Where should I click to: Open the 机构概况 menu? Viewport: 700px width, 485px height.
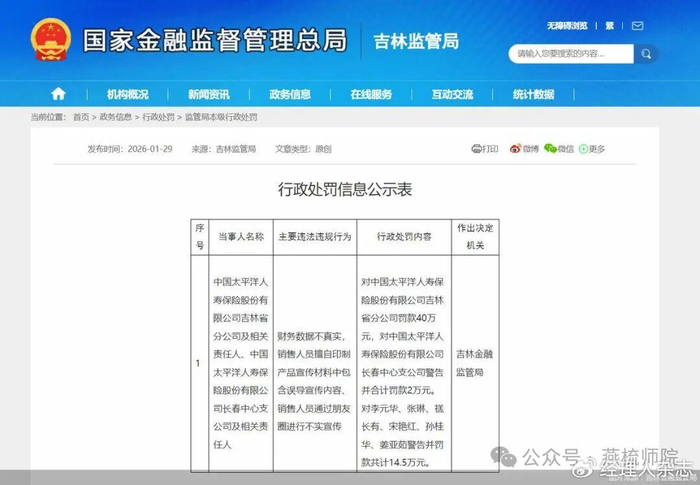click(x=127, y=94)
